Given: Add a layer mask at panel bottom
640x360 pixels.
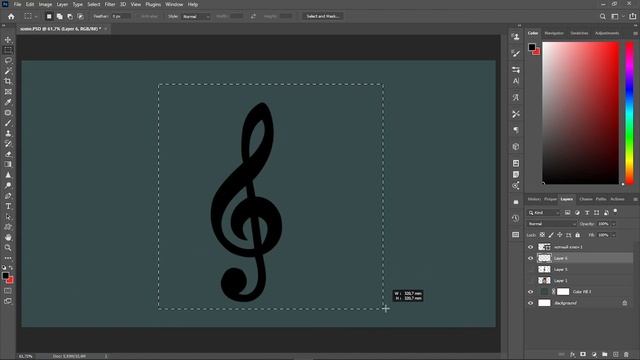Looking at the screenshot, I should coord(583,354).
